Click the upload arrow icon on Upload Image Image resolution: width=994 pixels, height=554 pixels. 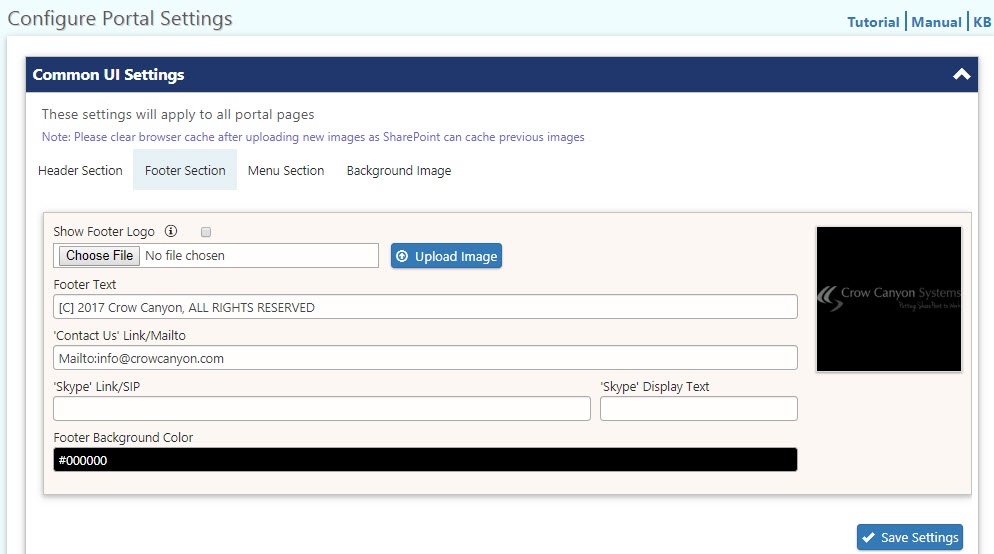click(402, 256)
